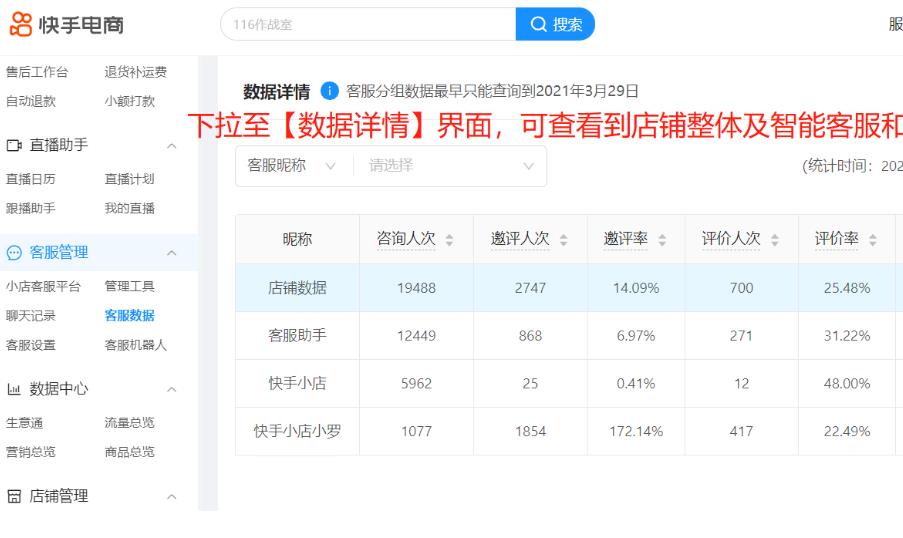Image resolution: width=903 pixels, height=538 pixels.
Task: Open 聊天记录 link
Action: (x=31, y=316)
